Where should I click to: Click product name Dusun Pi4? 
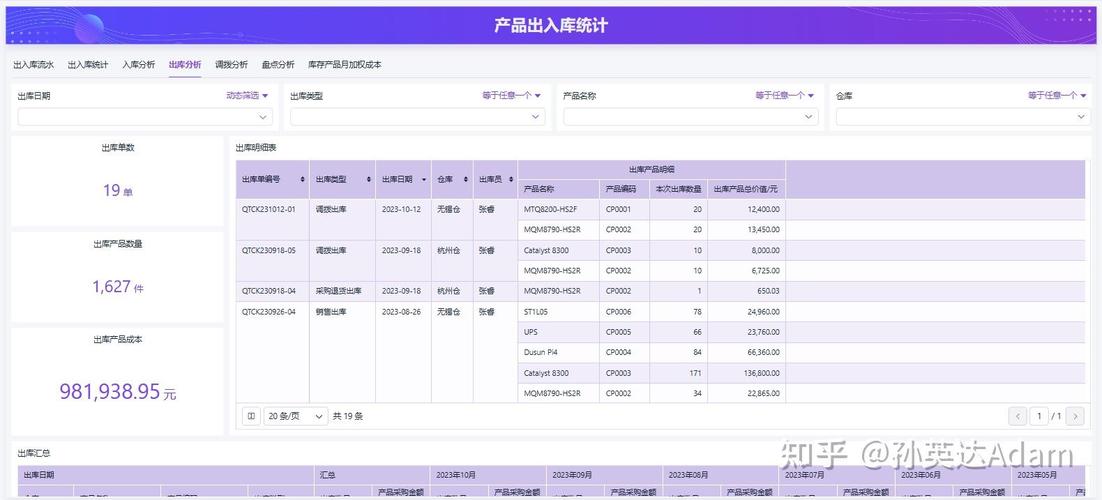[540, 352]
